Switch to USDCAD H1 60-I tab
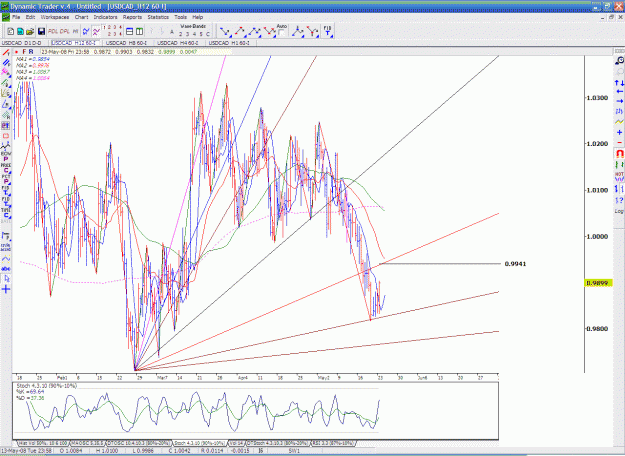 pos(229,43)
